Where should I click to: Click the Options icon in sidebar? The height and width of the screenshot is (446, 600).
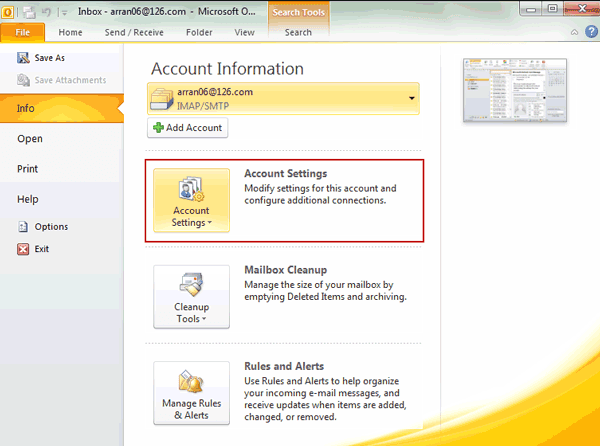[x=23, y=226]
